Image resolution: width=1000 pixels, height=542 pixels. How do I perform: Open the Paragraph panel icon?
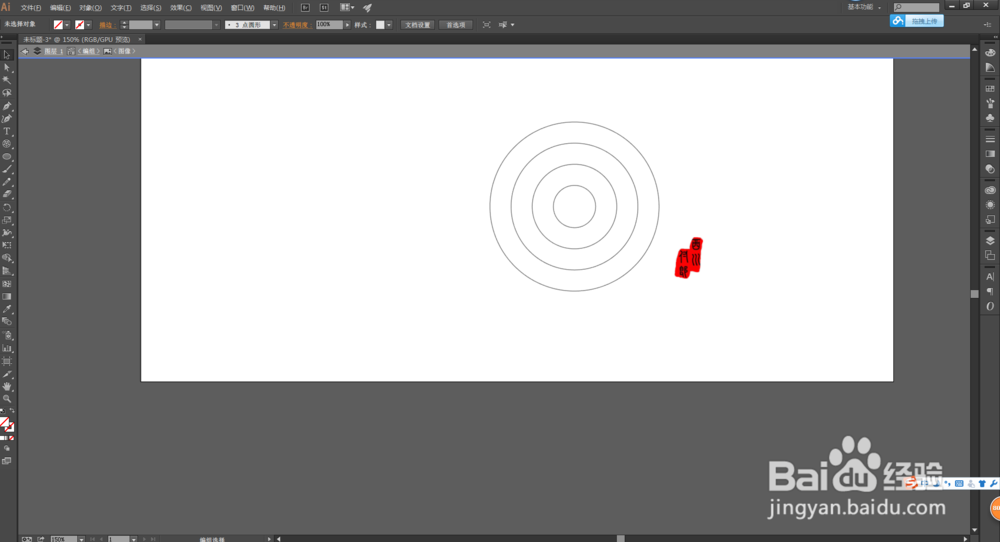coord(990,291)
